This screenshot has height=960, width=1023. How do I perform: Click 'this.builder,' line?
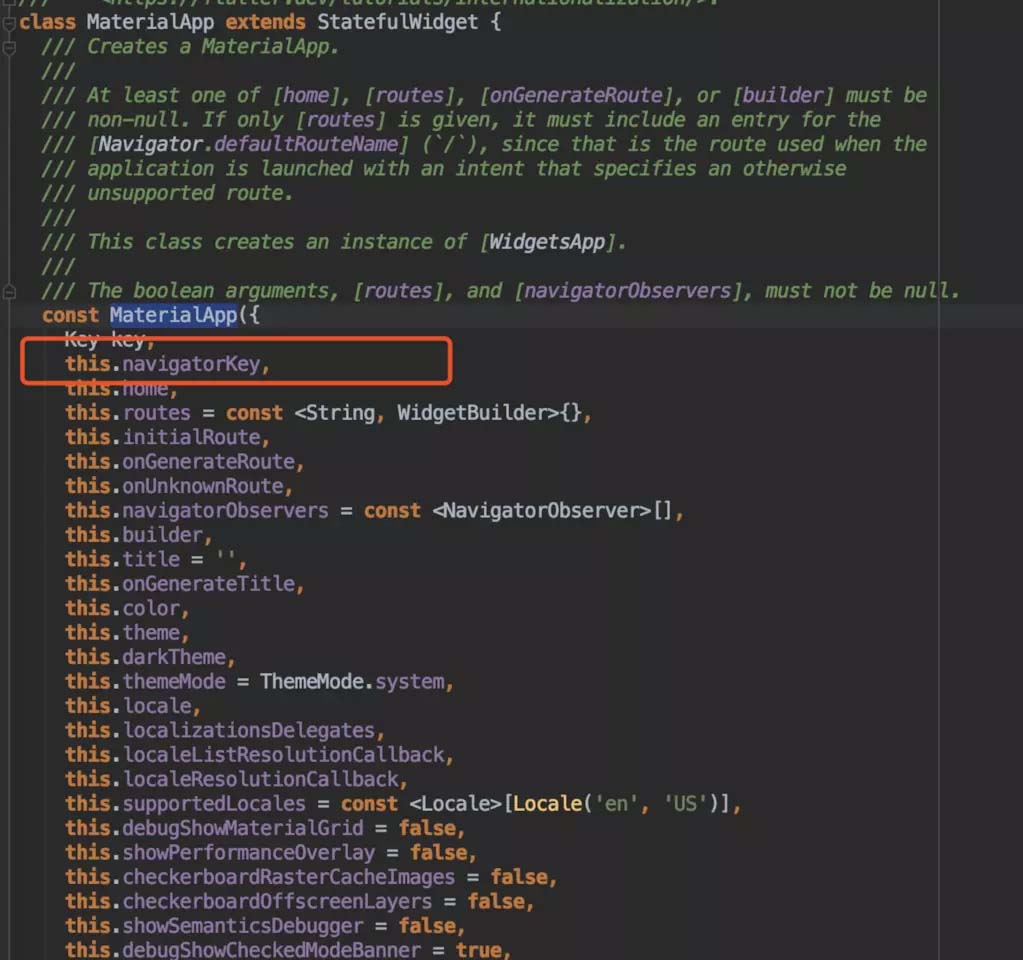tap(139, 535)
